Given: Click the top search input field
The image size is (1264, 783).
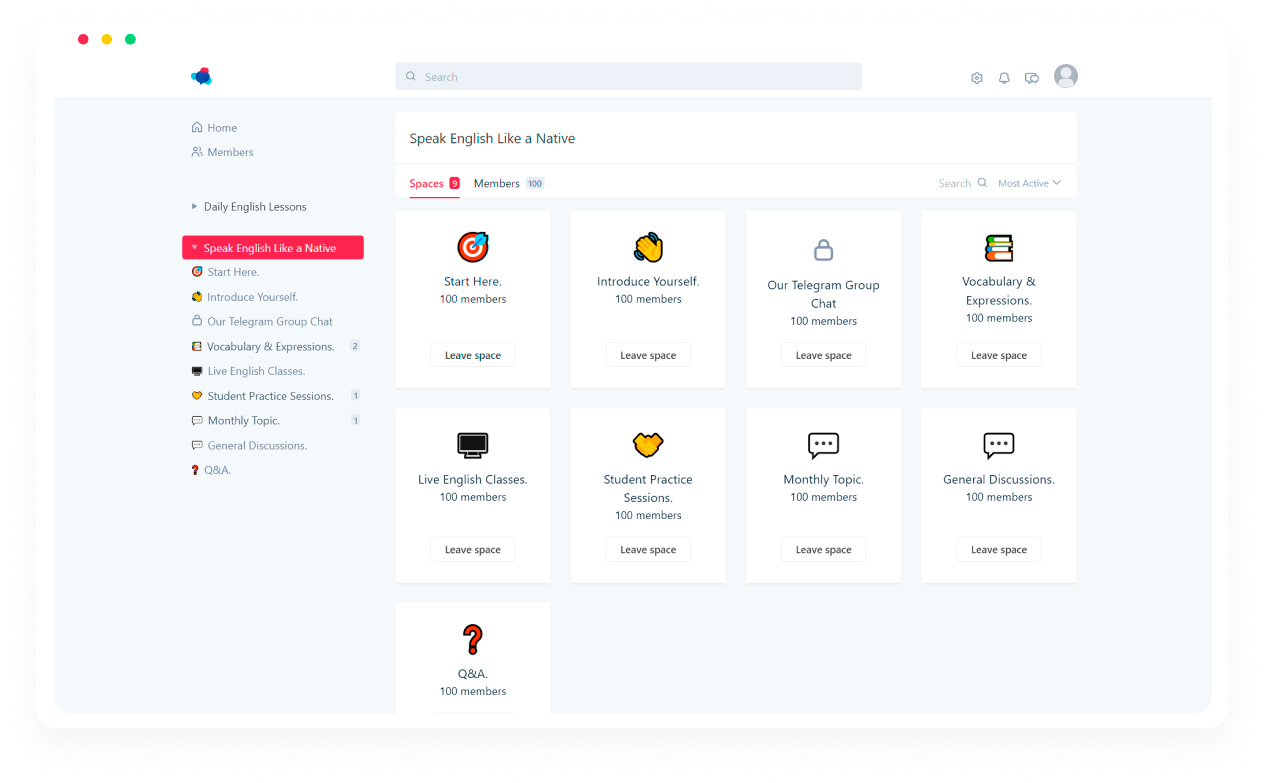Looking at the screenshot, I should [x=628, y=77].
